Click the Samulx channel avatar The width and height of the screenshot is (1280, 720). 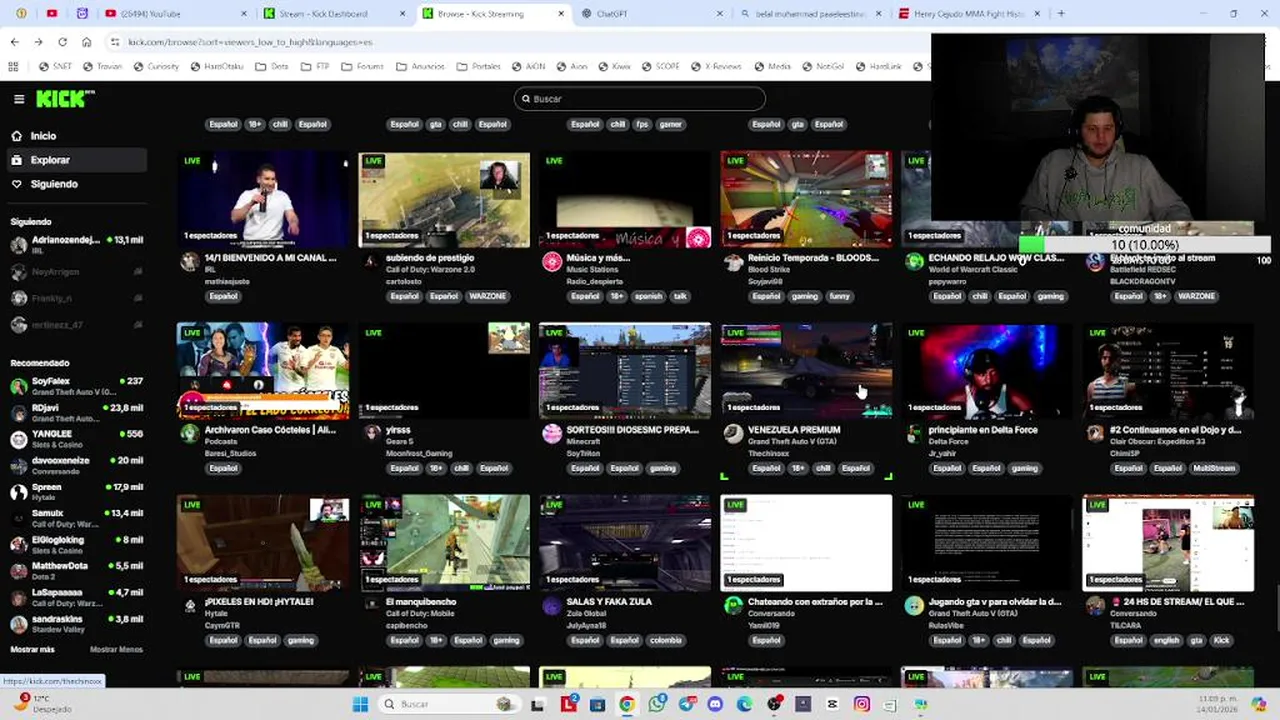[19, 517]
